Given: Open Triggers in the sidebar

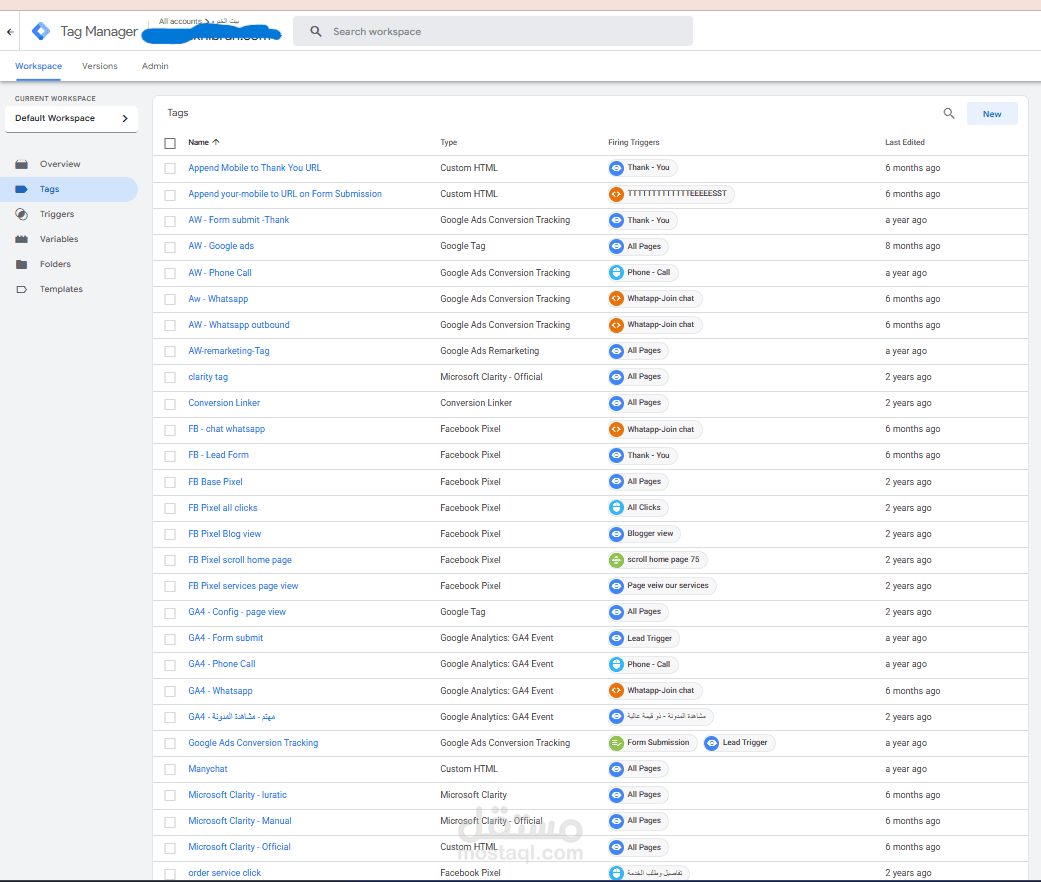Looking at the screenshot, I should pos(57,214).
